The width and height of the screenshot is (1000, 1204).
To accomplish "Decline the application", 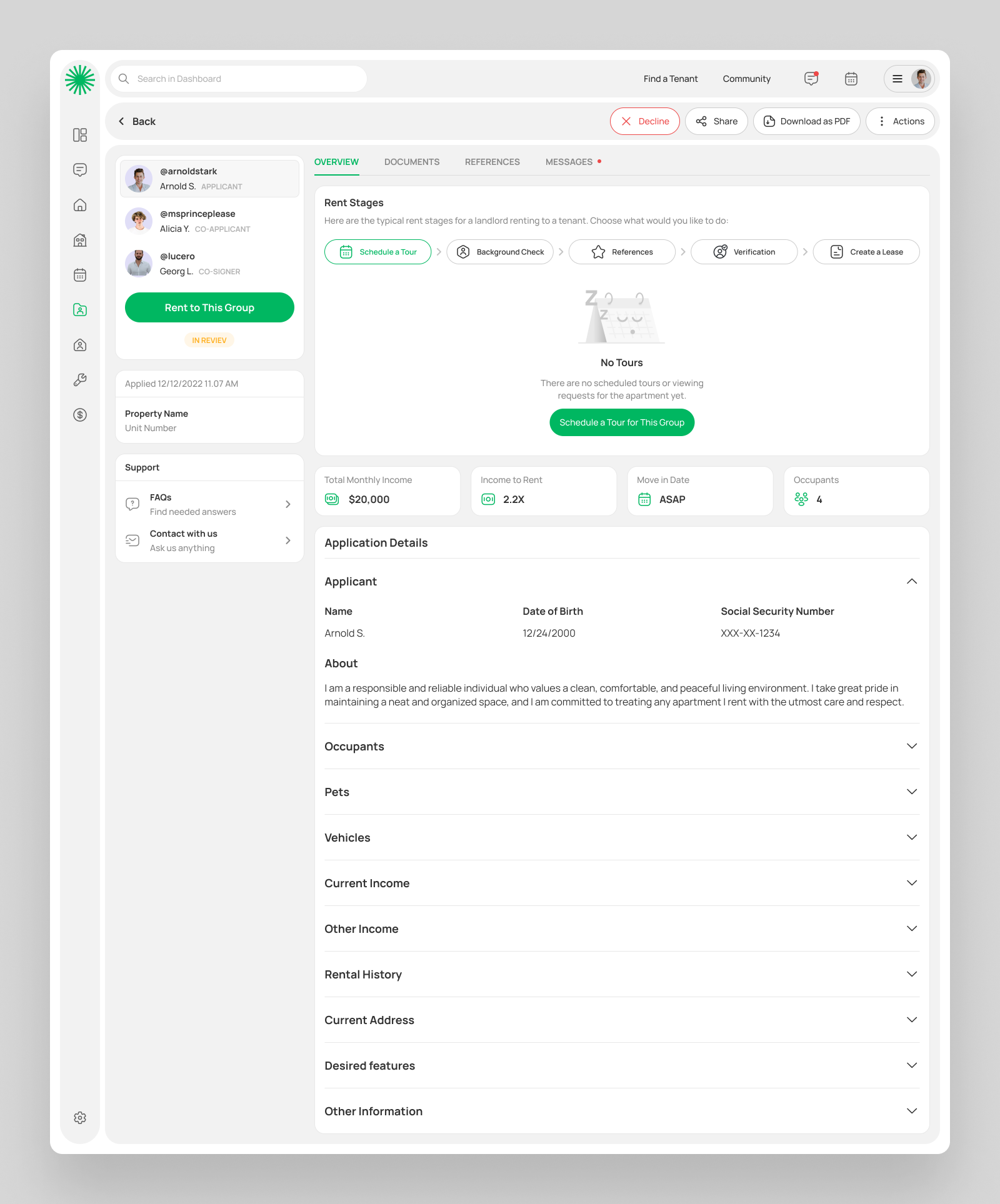I will pos(644,121).
